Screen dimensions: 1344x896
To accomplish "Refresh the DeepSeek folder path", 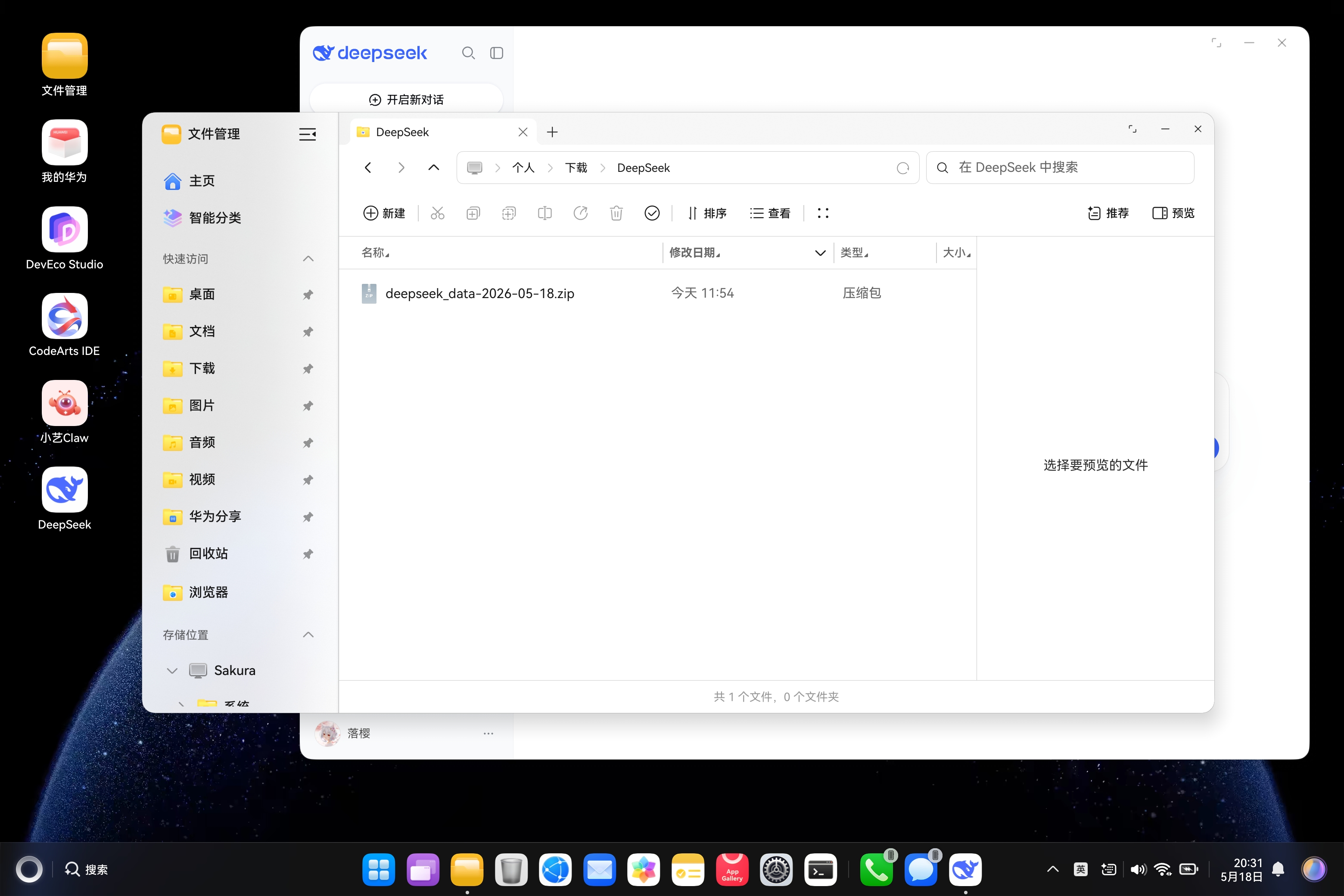I will (903, 168).
